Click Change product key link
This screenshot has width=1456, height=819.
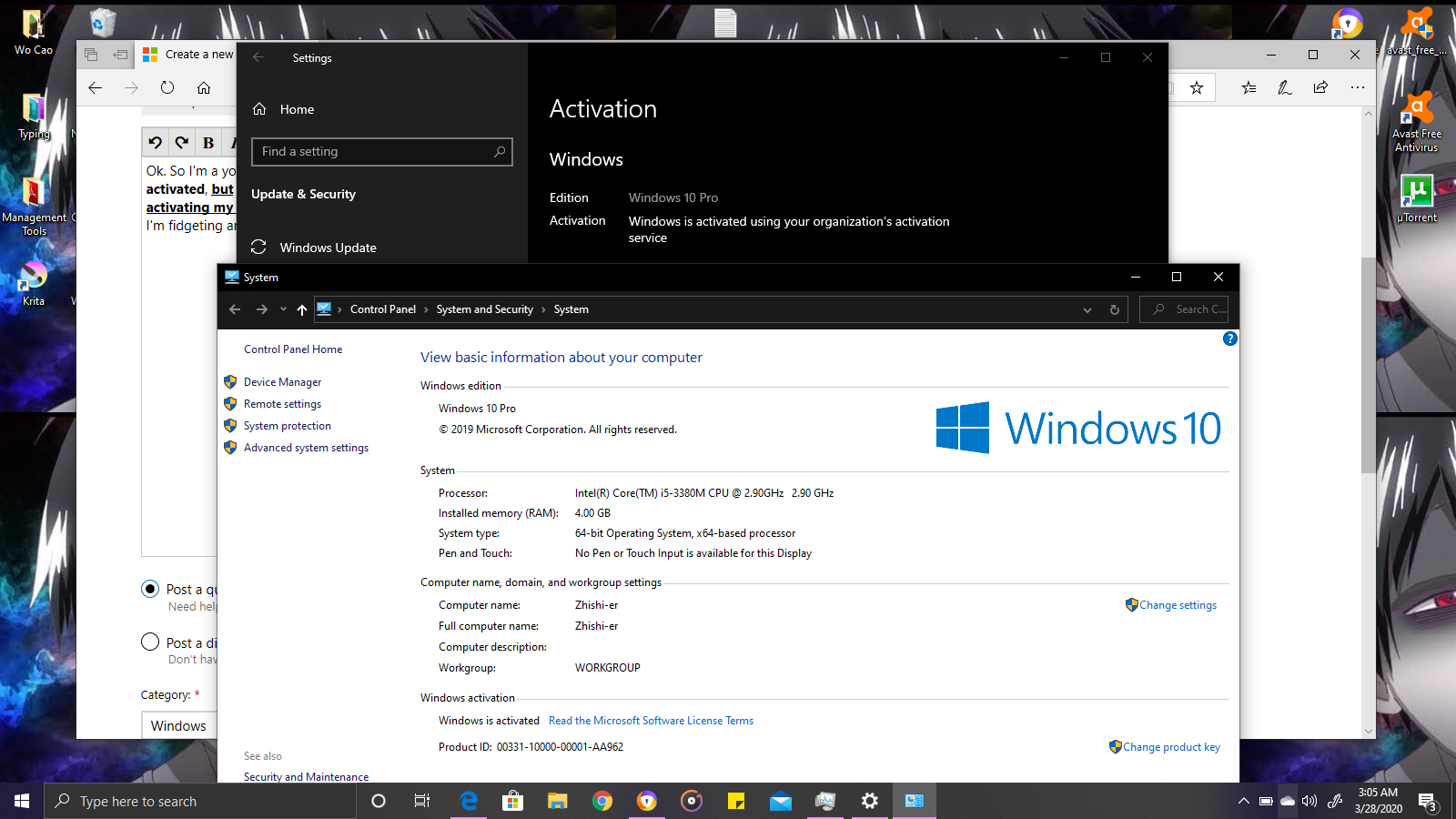(1171, 747)
